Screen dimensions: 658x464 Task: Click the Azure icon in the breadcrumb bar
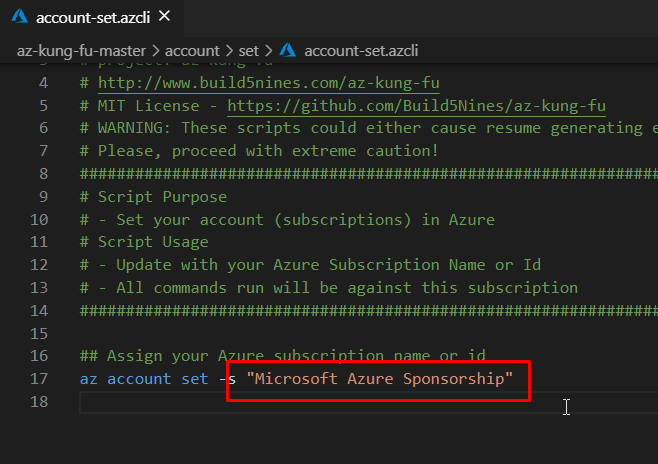(x=288, y=49)
